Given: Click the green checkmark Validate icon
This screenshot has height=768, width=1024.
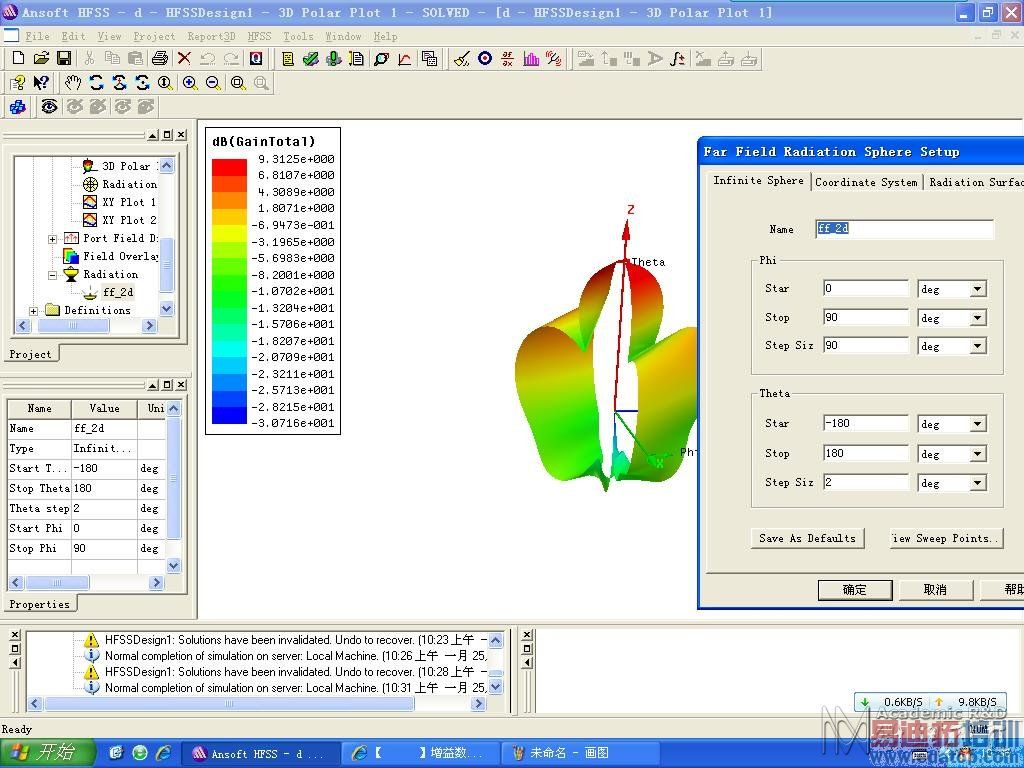Looking at the screenshot, I should 311,59.
